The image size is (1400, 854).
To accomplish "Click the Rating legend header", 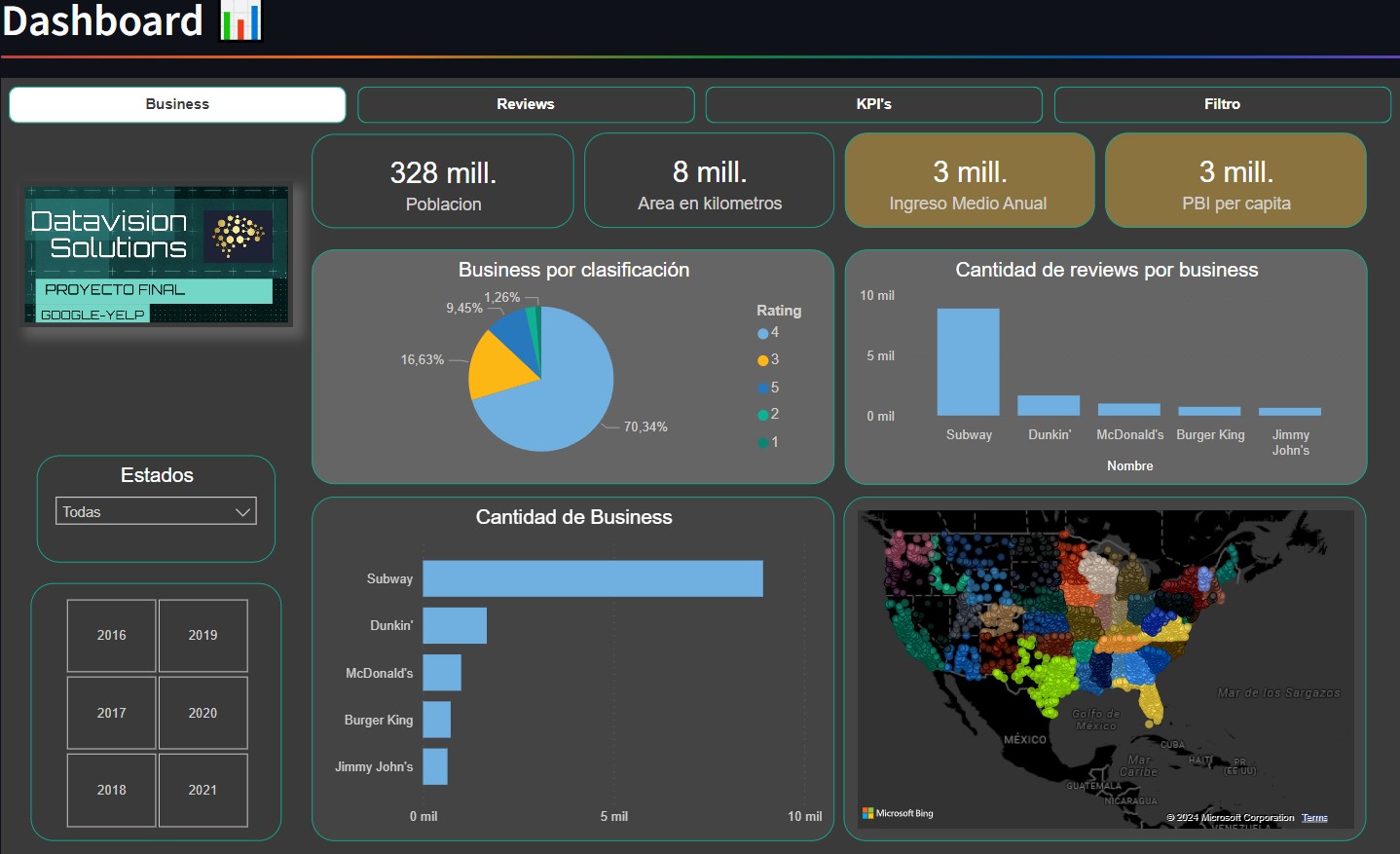I will point(779,311).
